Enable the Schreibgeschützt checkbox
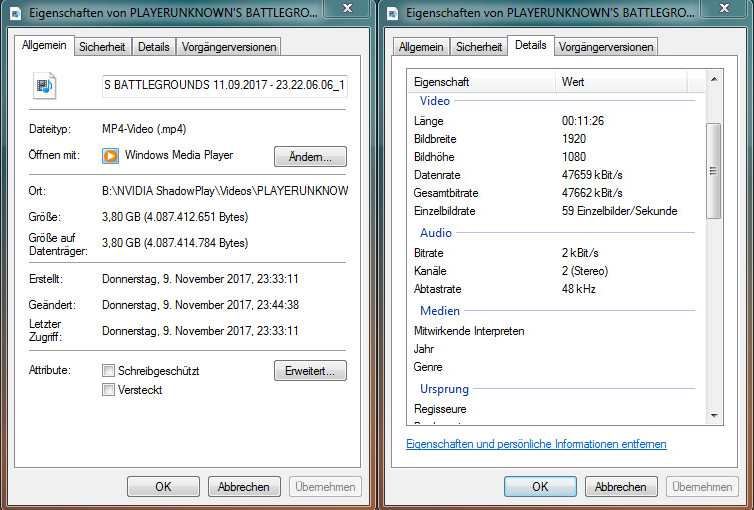 pos(108,371)
